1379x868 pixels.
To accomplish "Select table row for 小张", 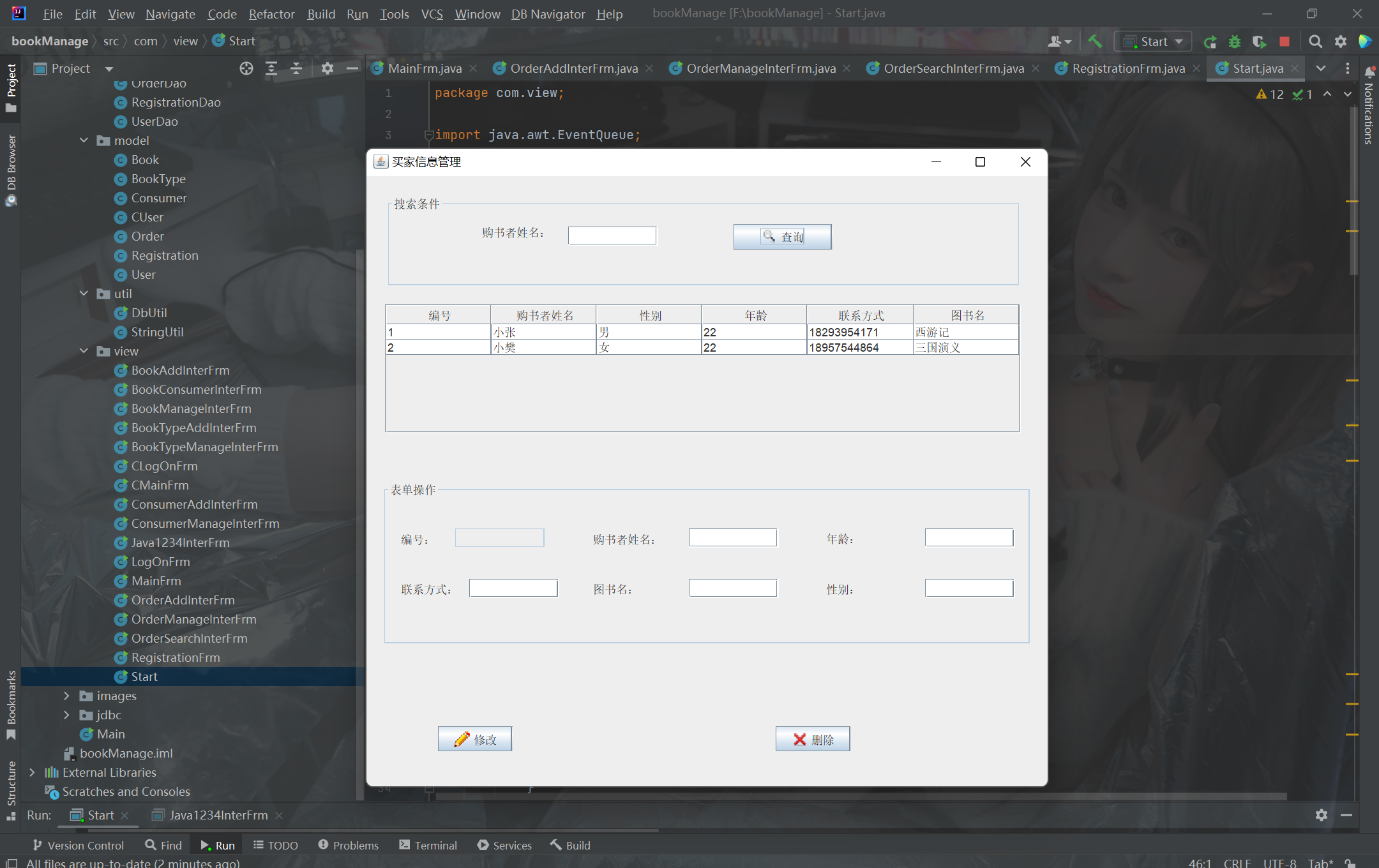I will click(x=702, y=332).
